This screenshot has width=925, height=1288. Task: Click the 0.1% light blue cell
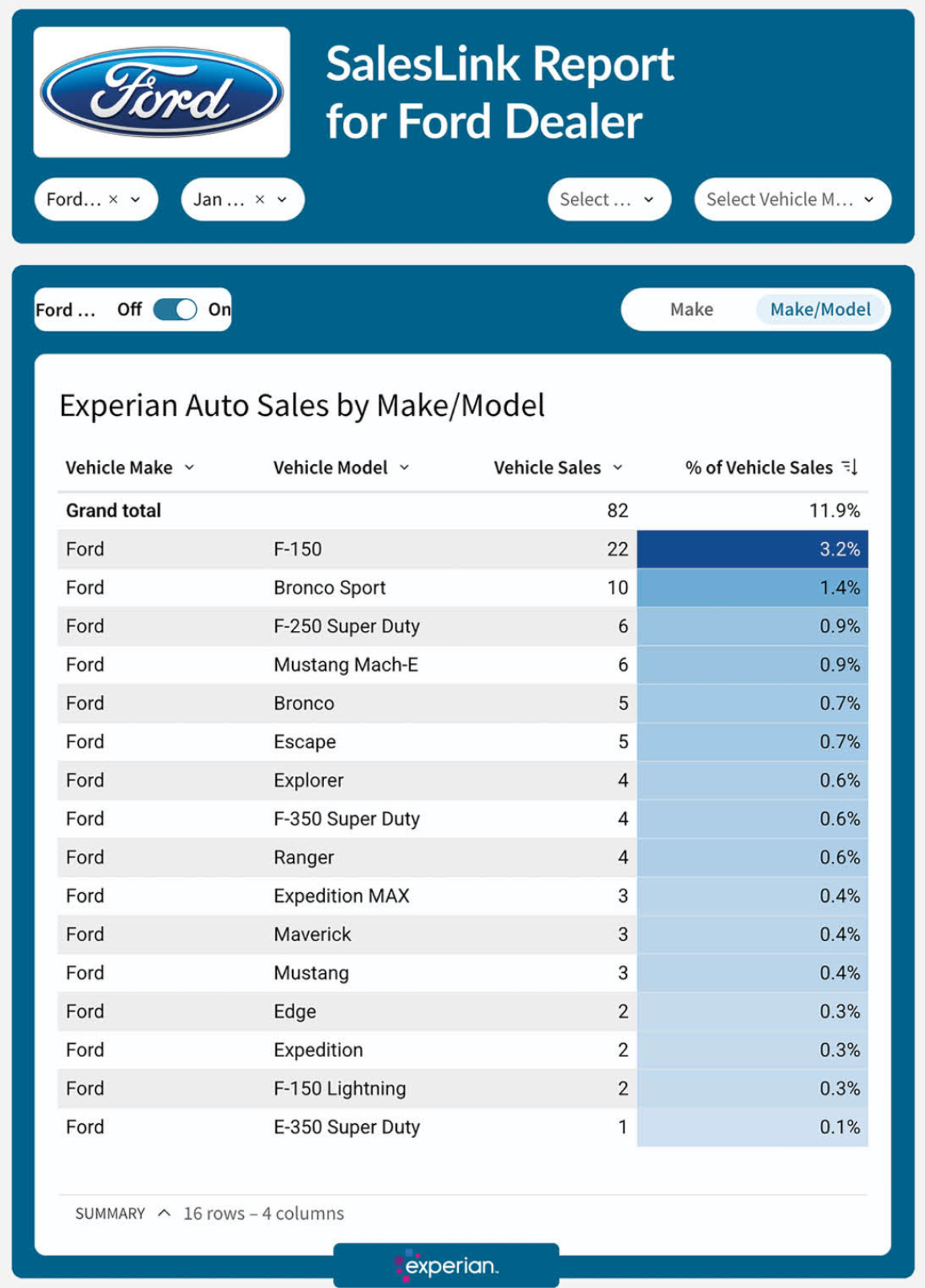[x=752, y=1127]
